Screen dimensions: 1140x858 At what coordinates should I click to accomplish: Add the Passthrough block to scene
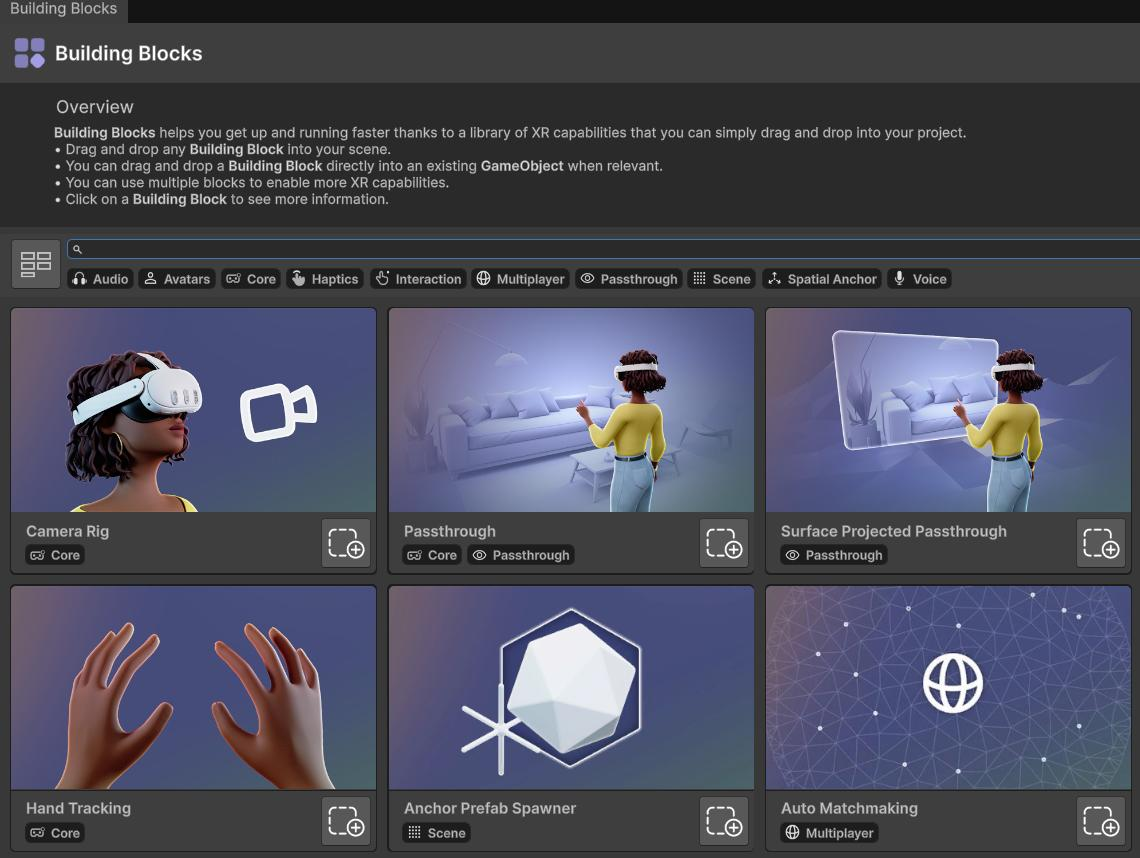click(x=723, y=543)
